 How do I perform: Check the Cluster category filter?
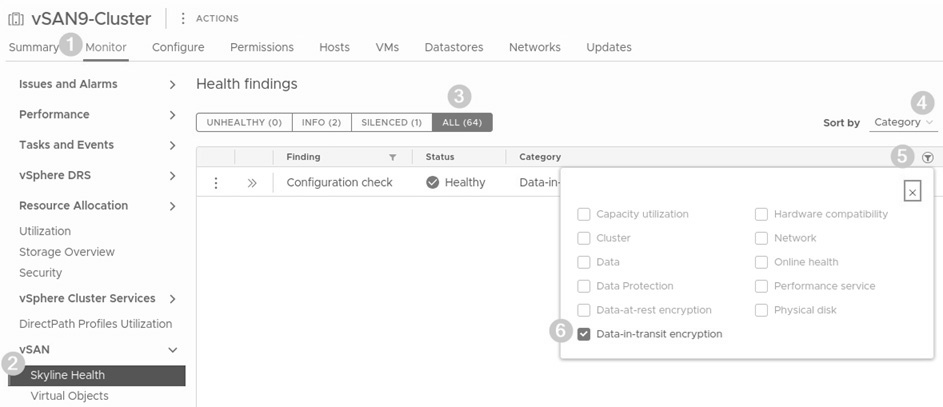point(583,238)
